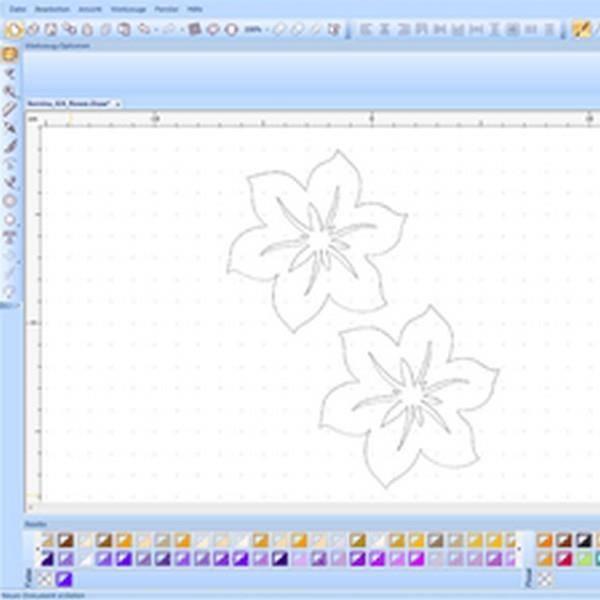
Task: Click the palette scroll arrow at left end
Action: coord(37,549)
